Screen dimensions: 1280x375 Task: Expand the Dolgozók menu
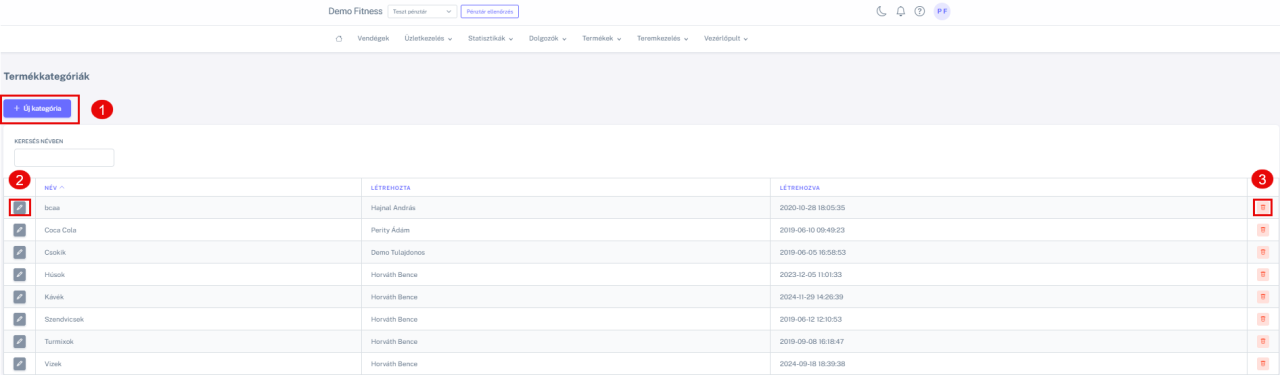point(547,39)
